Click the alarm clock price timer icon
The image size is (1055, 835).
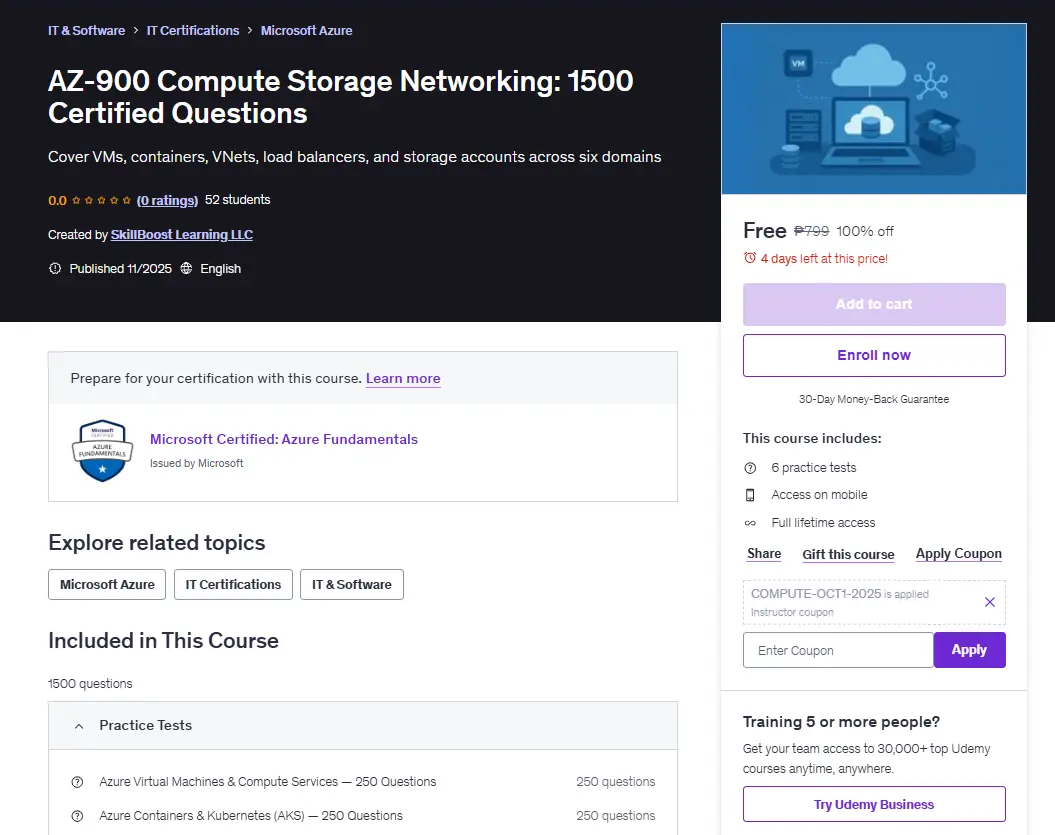point(750,258)
